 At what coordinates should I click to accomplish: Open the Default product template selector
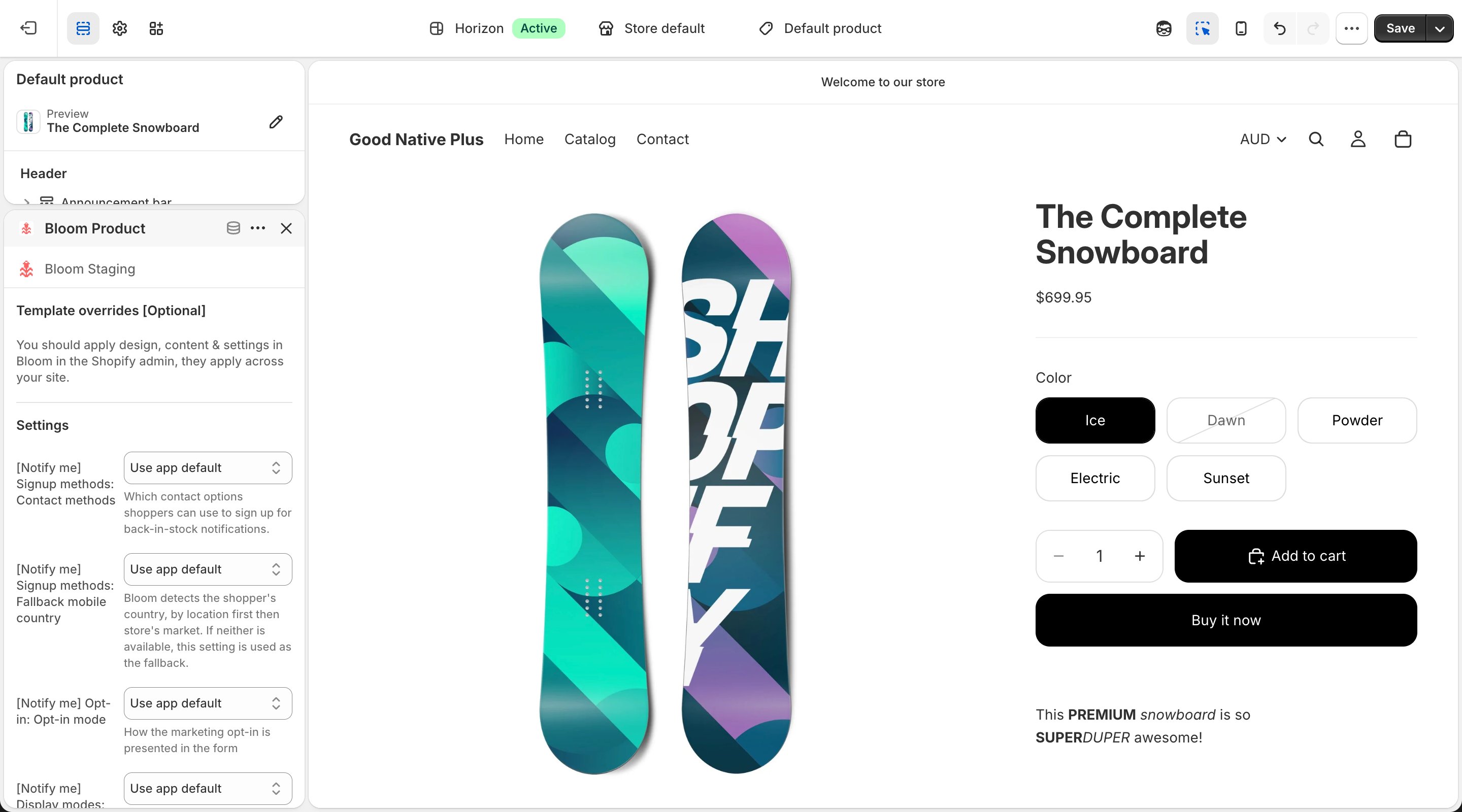click(x=820, y=28)
